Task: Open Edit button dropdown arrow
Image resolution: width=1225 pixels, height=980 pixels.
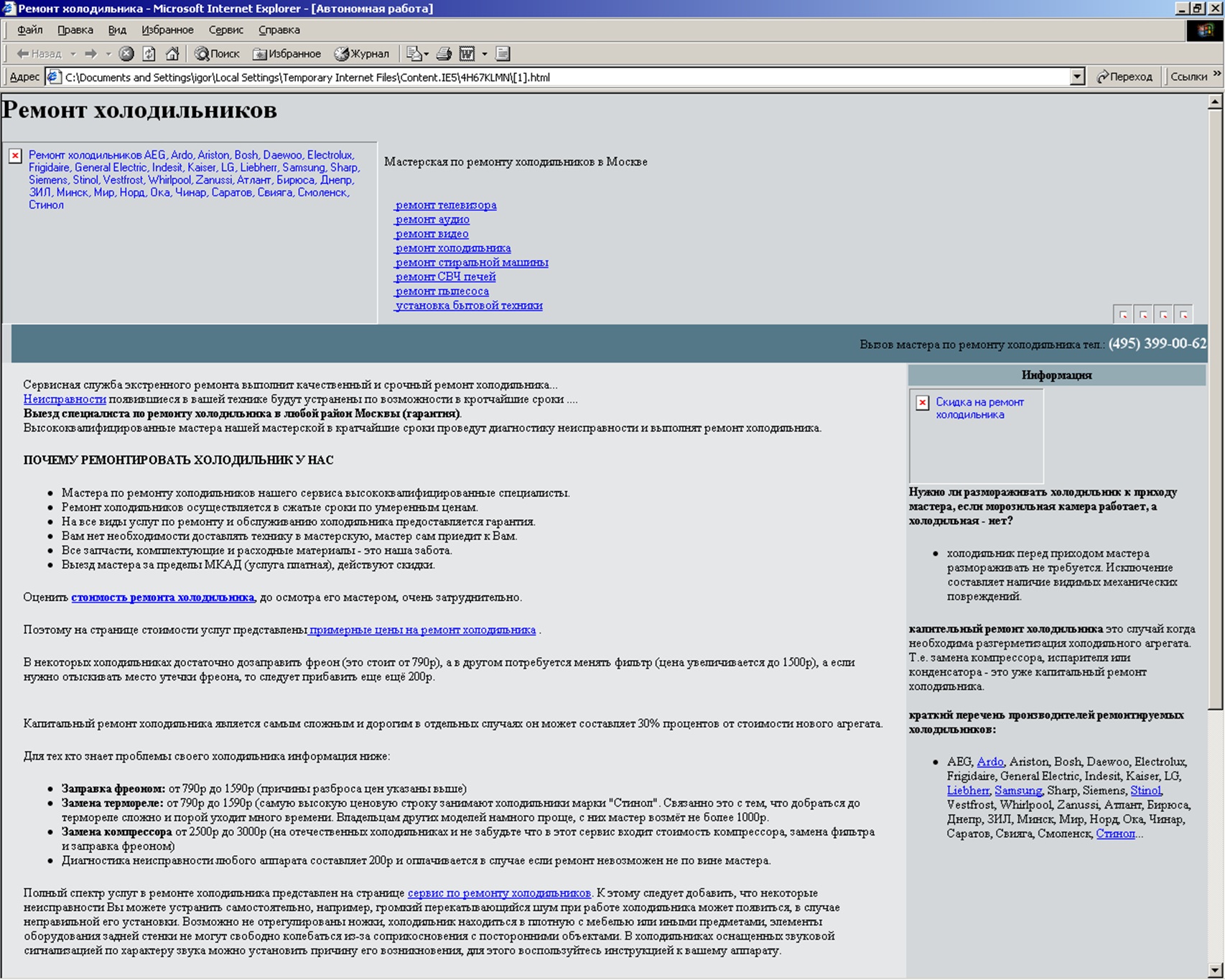Action: tap(485, 54)
